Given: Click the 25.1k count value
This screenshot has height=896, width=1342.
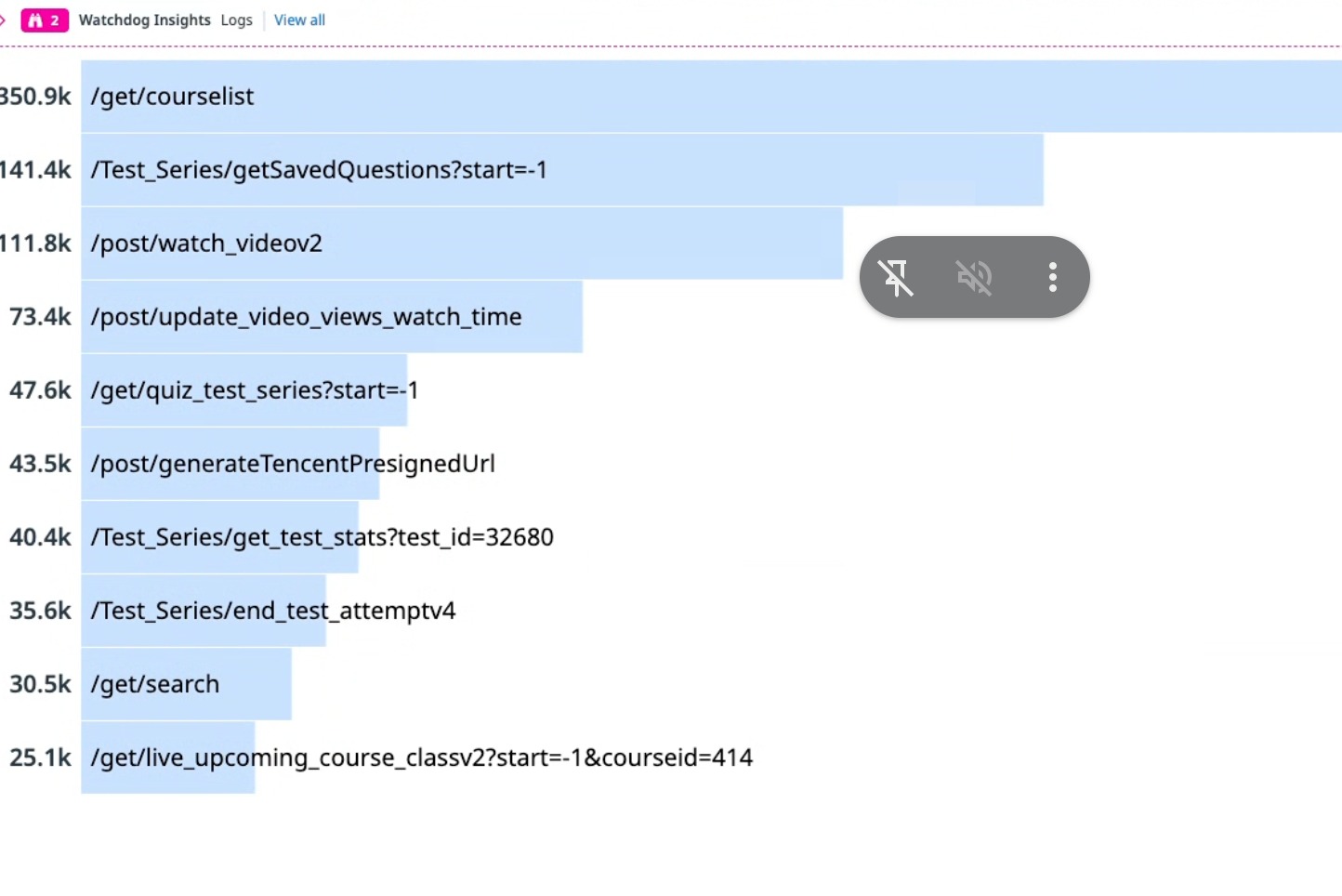Looking at the screenshot, I should [40, 758].
